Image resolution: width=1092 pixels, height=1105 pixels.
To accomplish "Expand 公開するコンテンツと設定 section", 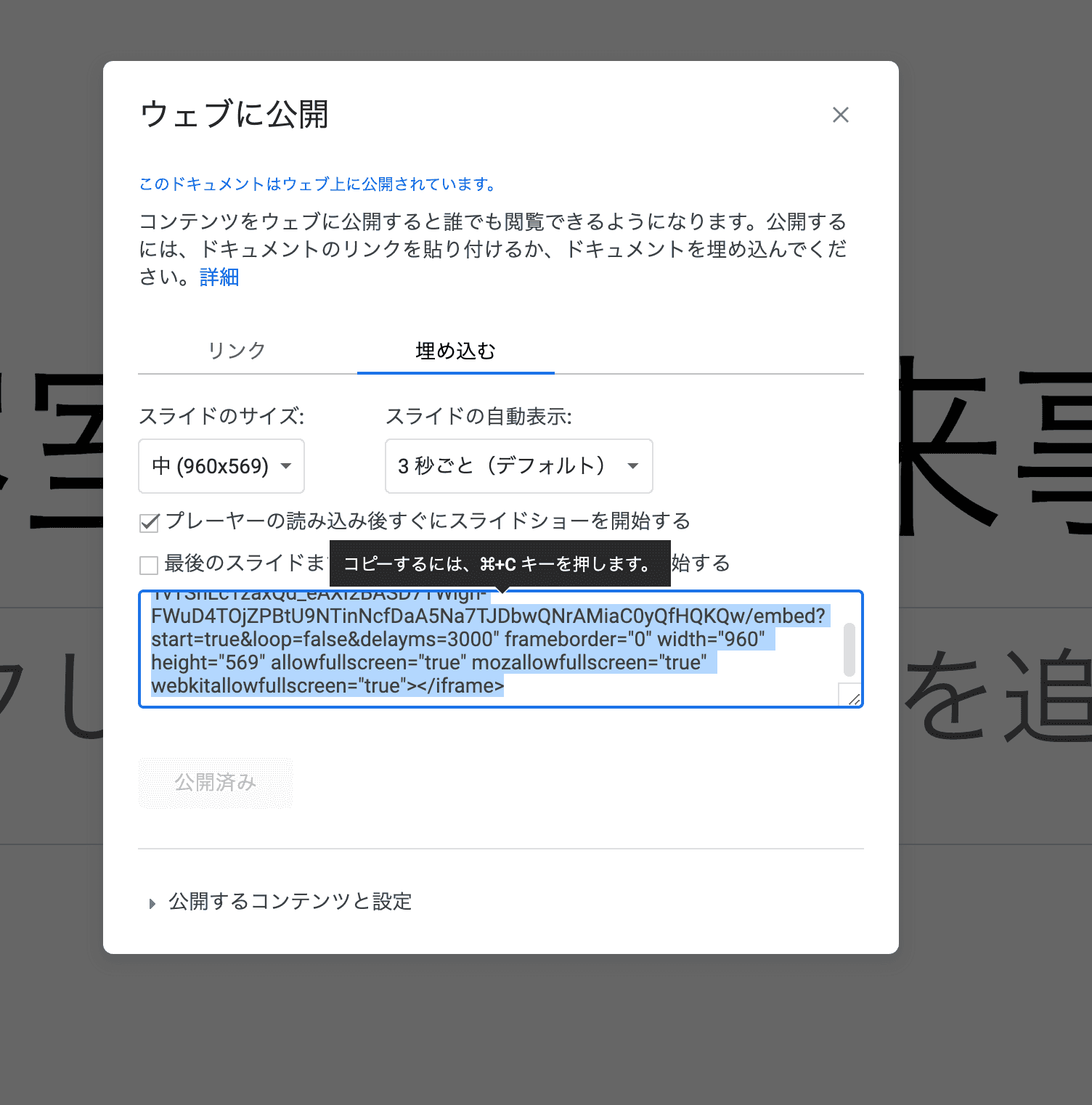I will point(290,902).
